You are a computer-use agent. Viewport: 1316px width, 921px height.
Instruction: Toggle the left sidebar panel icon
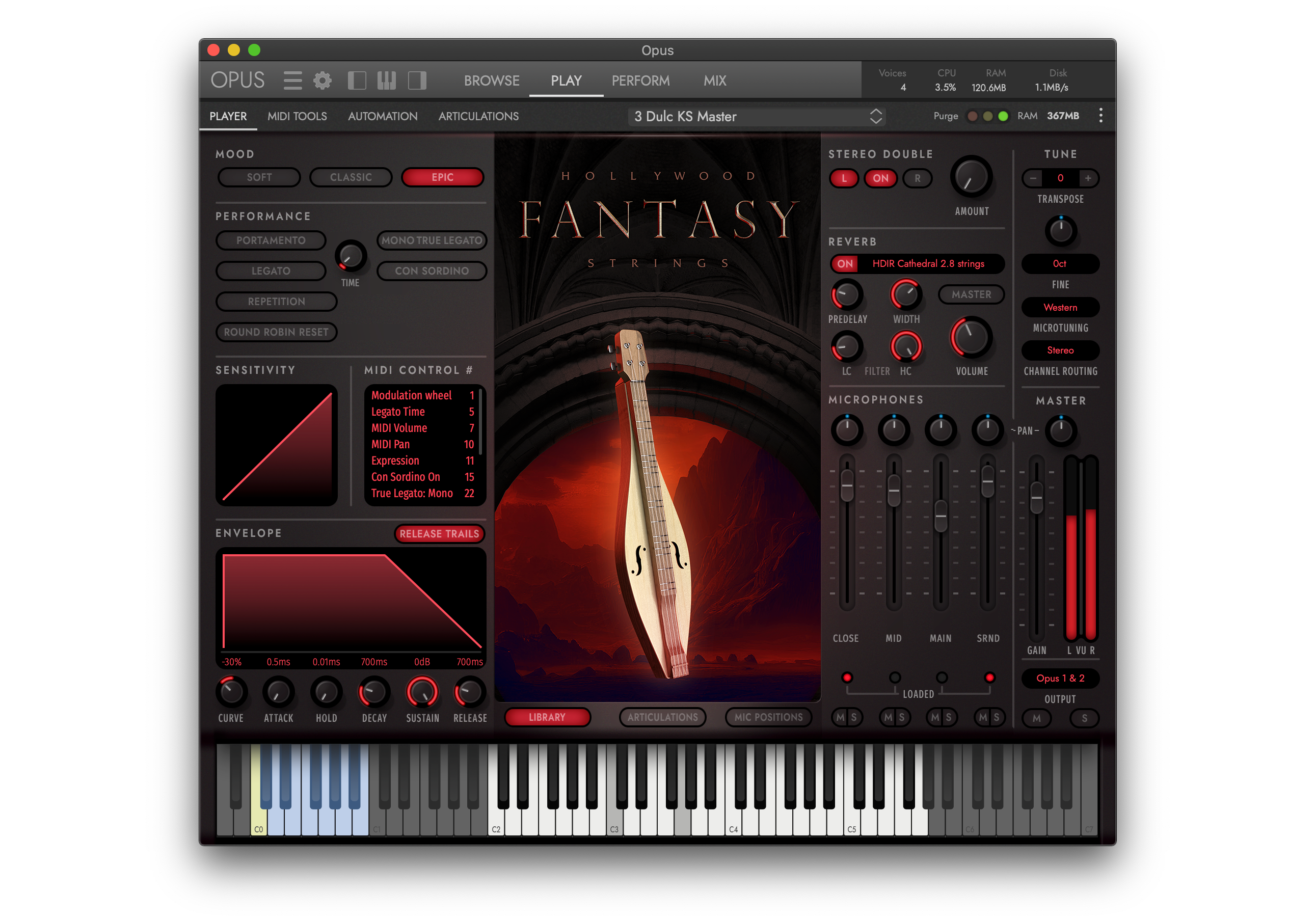coord(357,81)
